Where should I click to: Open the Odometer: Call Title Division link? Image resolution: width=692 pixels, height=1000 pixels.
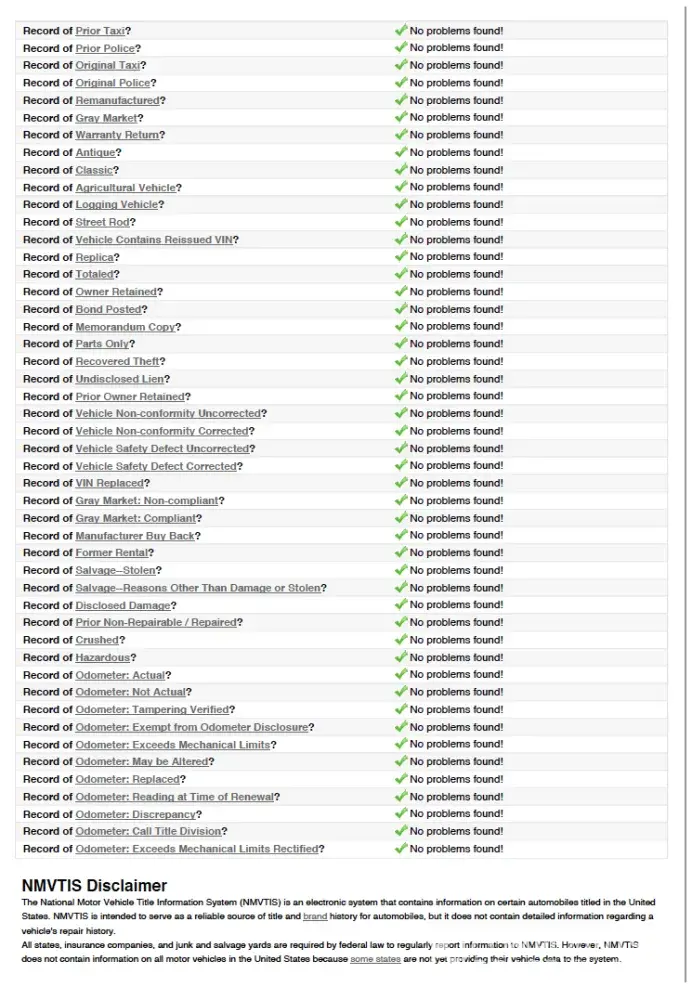pyautogui.click(x=148, y=831)
